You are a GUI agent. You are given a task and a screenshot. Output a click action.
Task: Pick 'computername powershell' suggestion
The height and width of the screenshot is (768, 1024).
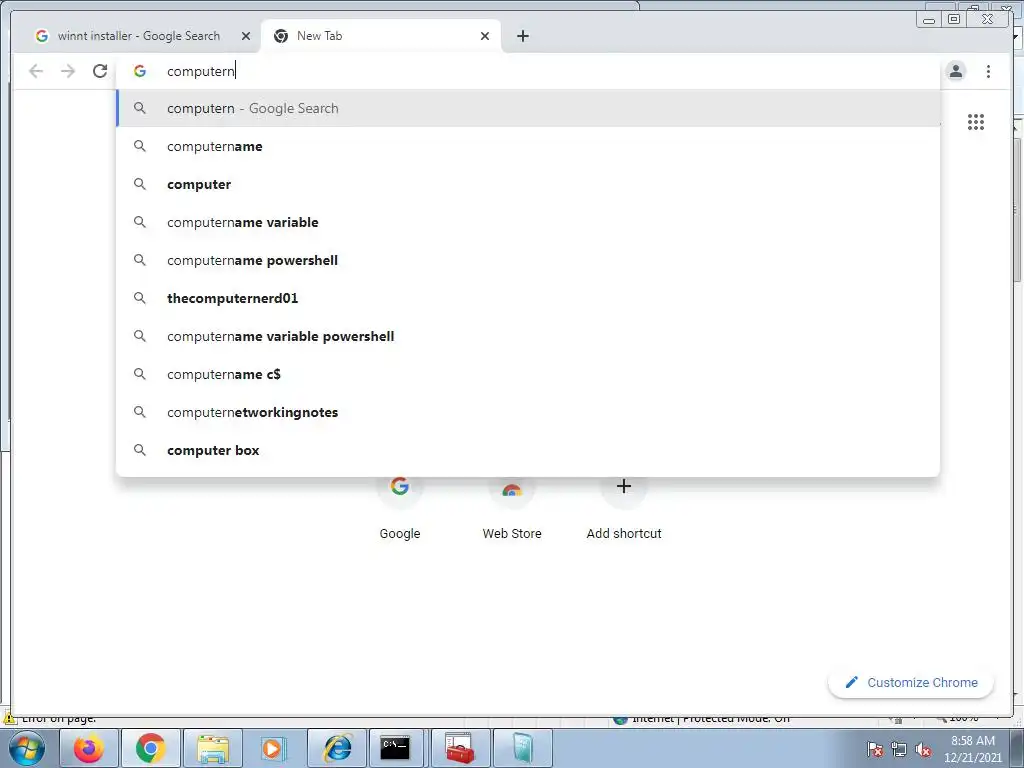pyautogui.click(x=528, y=260)
